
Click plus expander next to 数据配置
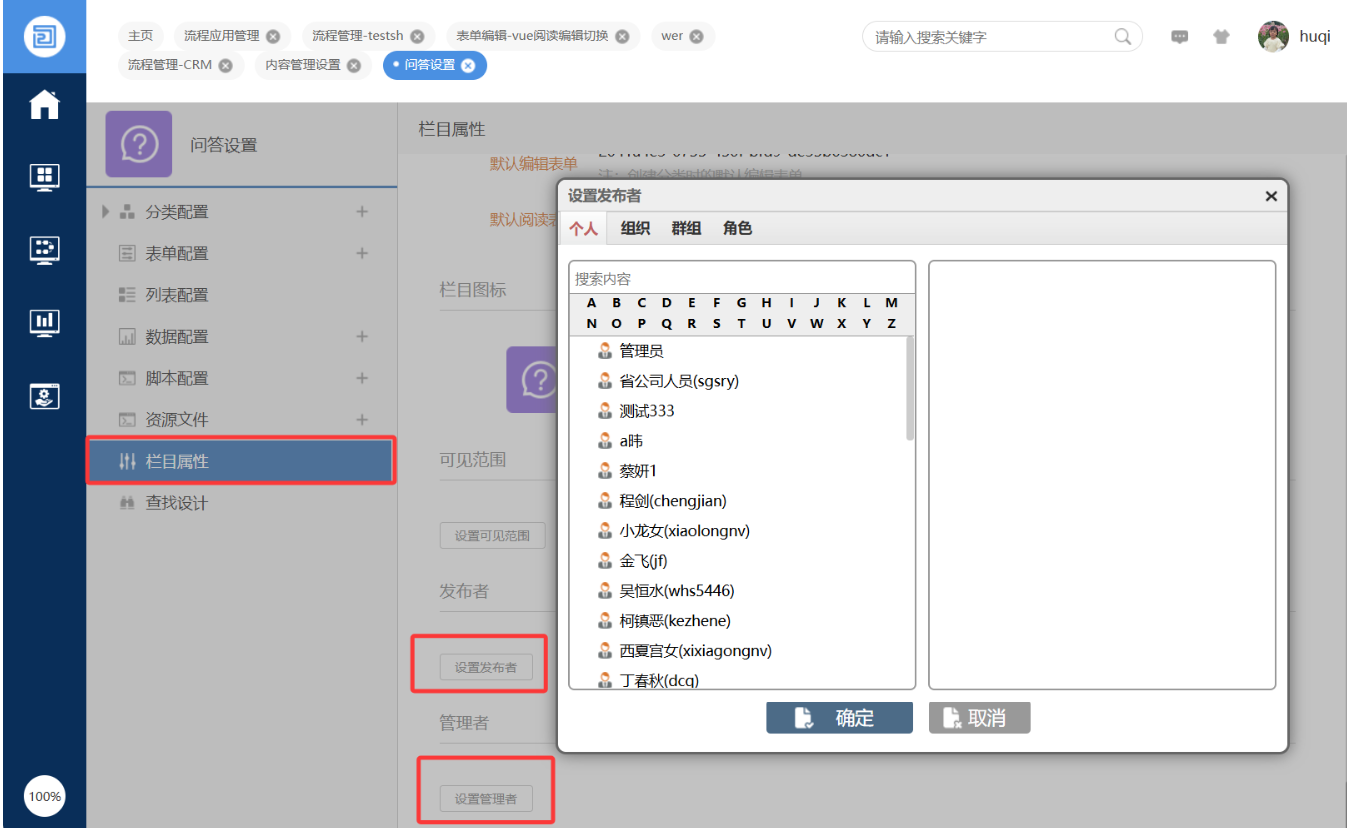click(362, 337)
